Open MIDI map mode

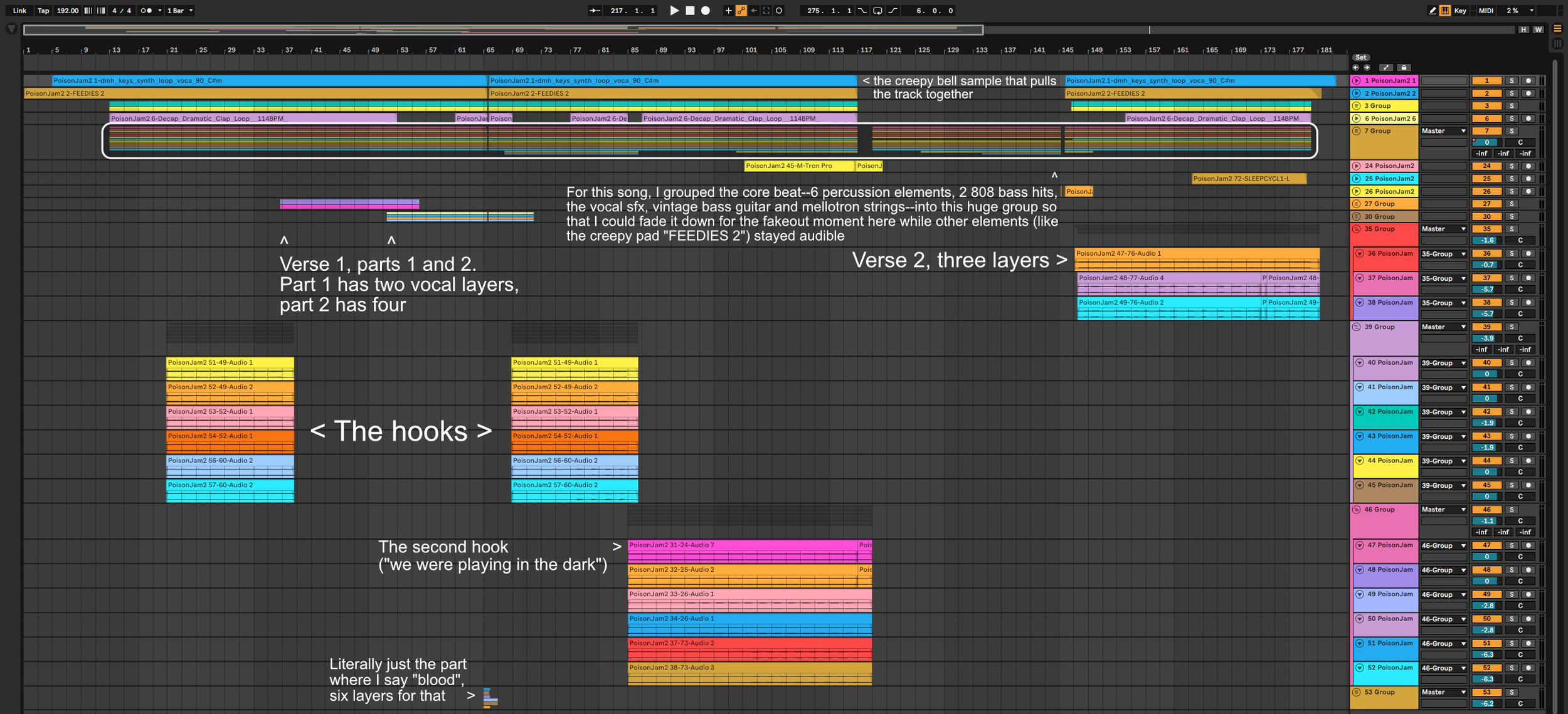(x=1486, y=11)
